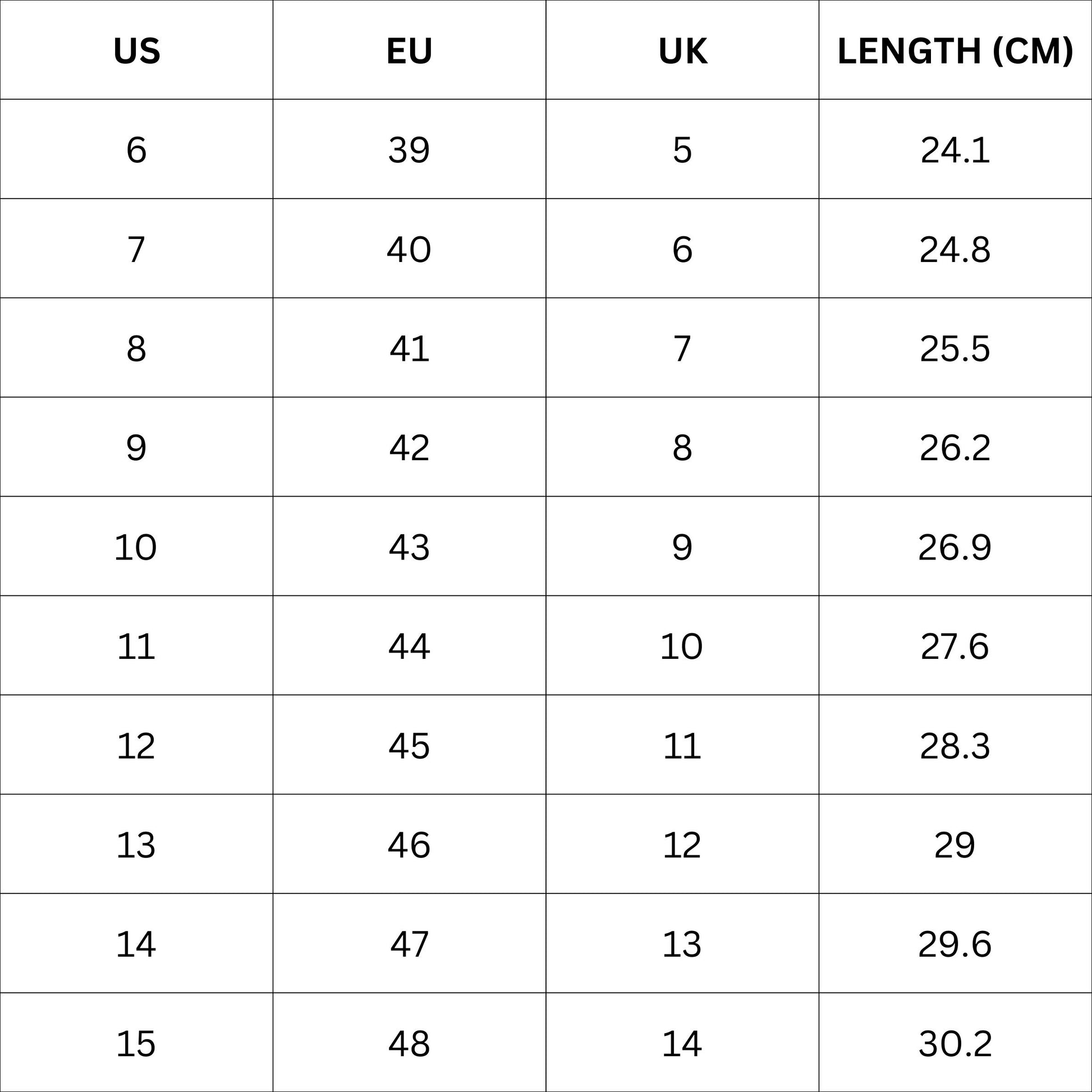Select the length 24.1 cell
The width and height of the screenshot is (1092, 1092).
[x=955, y=150]
